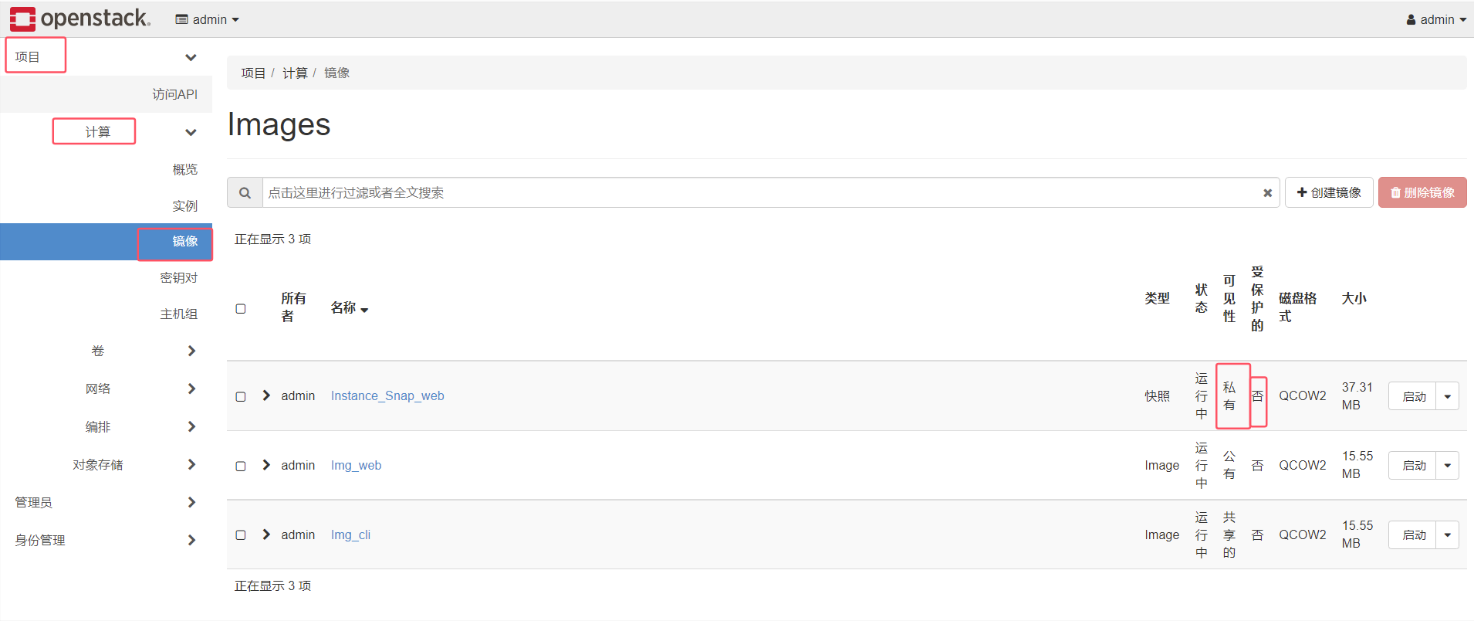Open the 实例 sidebar item
This screenshot has height=621, width=1474.
tap(185, 206)
